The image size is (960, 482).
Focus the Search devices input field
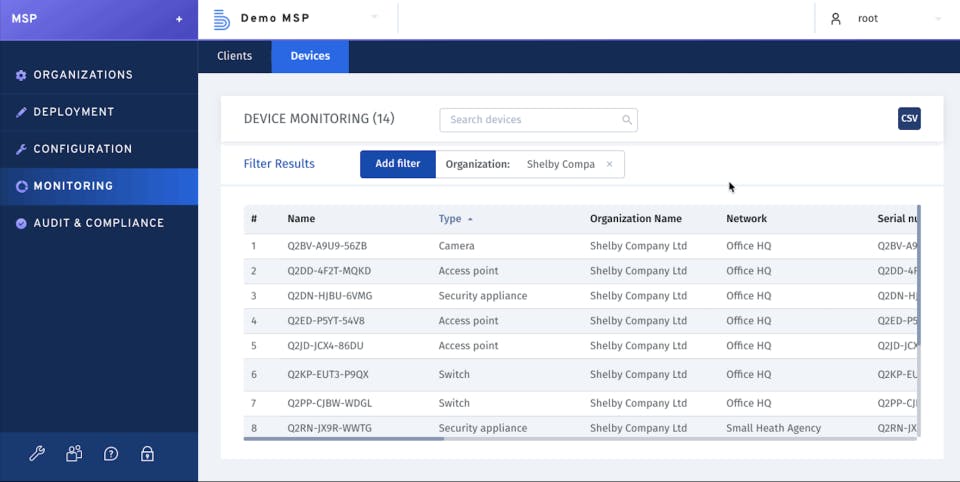click(x=539, y=120)
